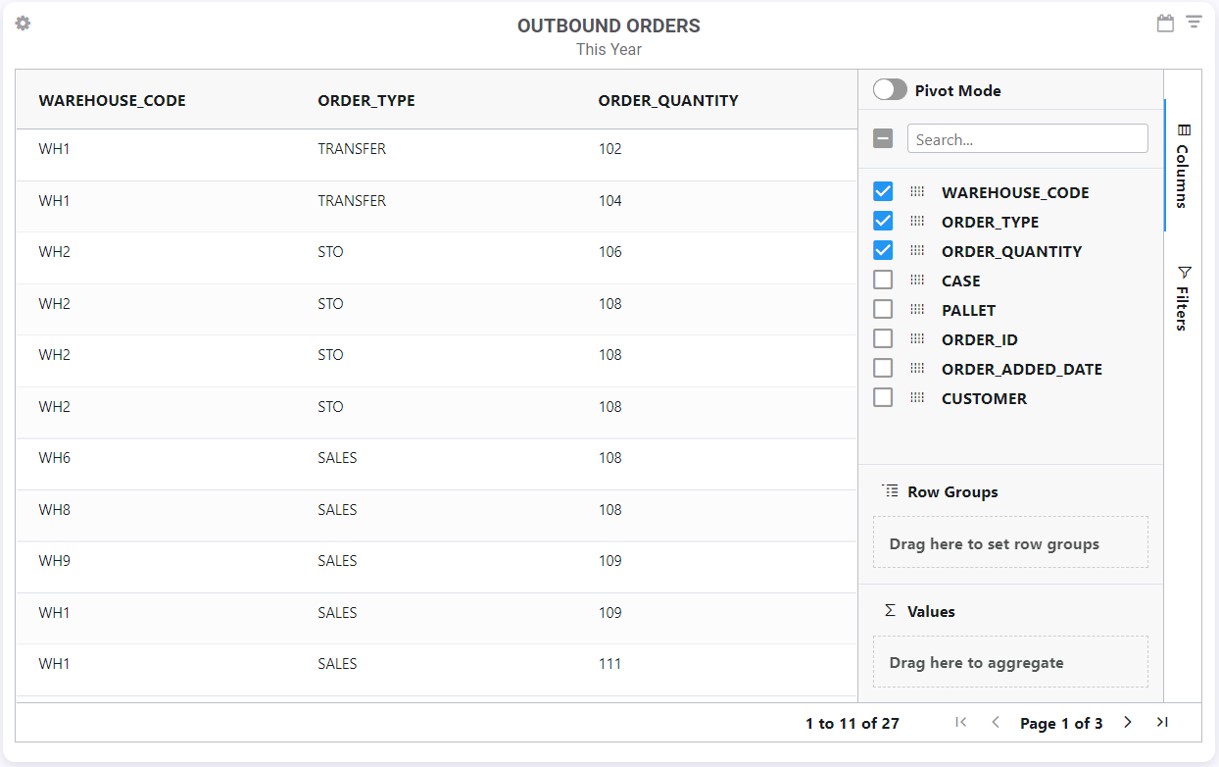Enable Pivot Mode switch
This screenshot has width=1219, height=767.
(x=890, y=90)
